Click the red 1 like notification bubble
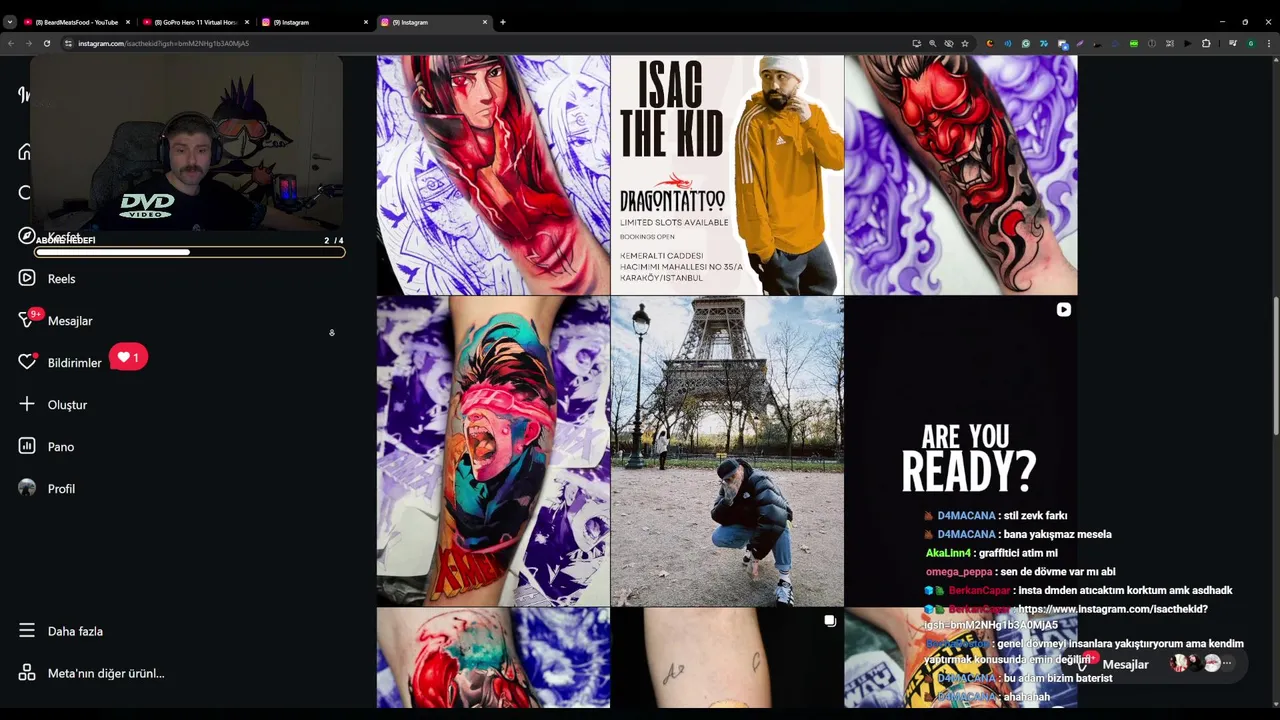 (x=128, y=357)
